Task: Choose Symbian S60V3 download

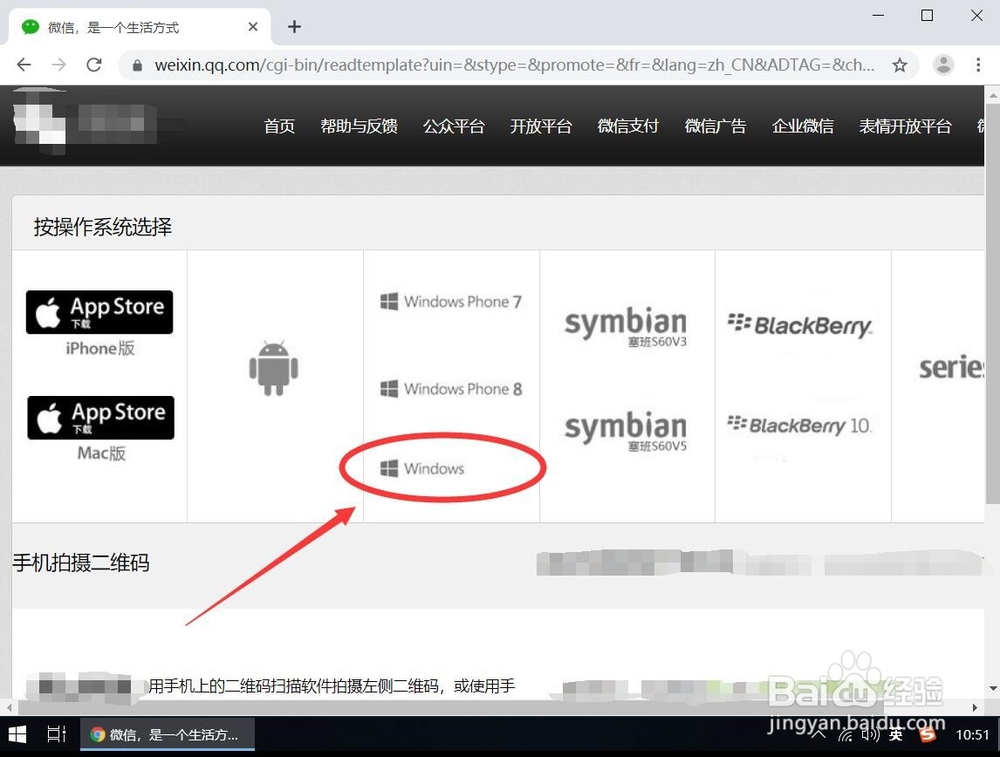Action: [x=626, y=327]
